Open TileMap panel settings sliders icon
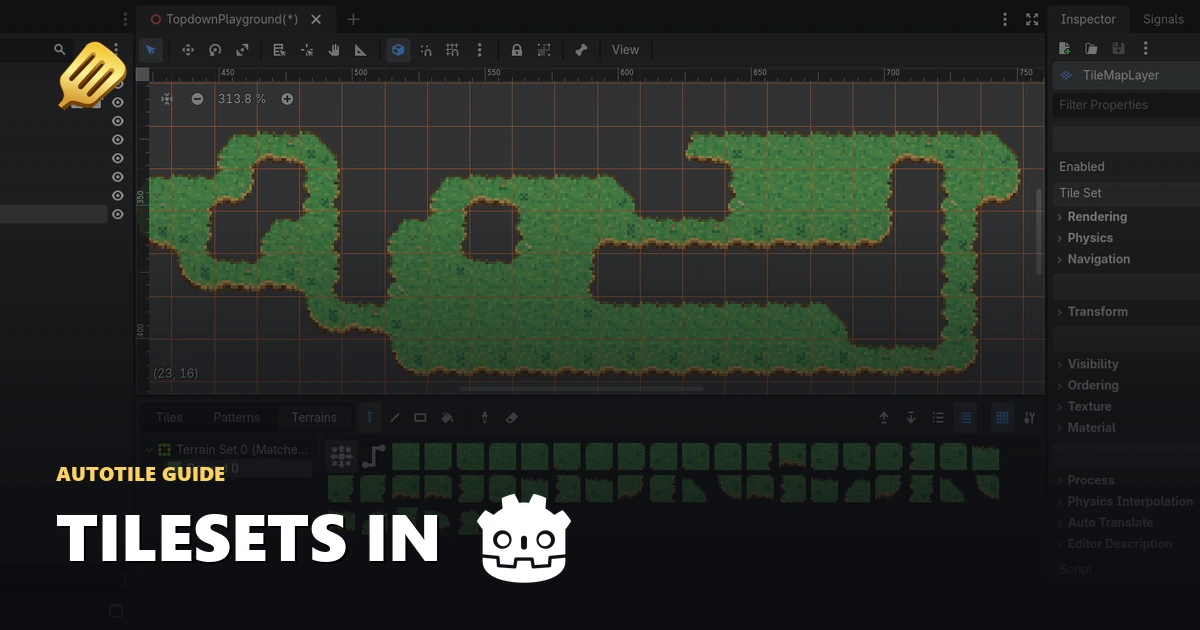Image resolution: width=1200 pixels, height=630 pixels. coord(1030,418)
